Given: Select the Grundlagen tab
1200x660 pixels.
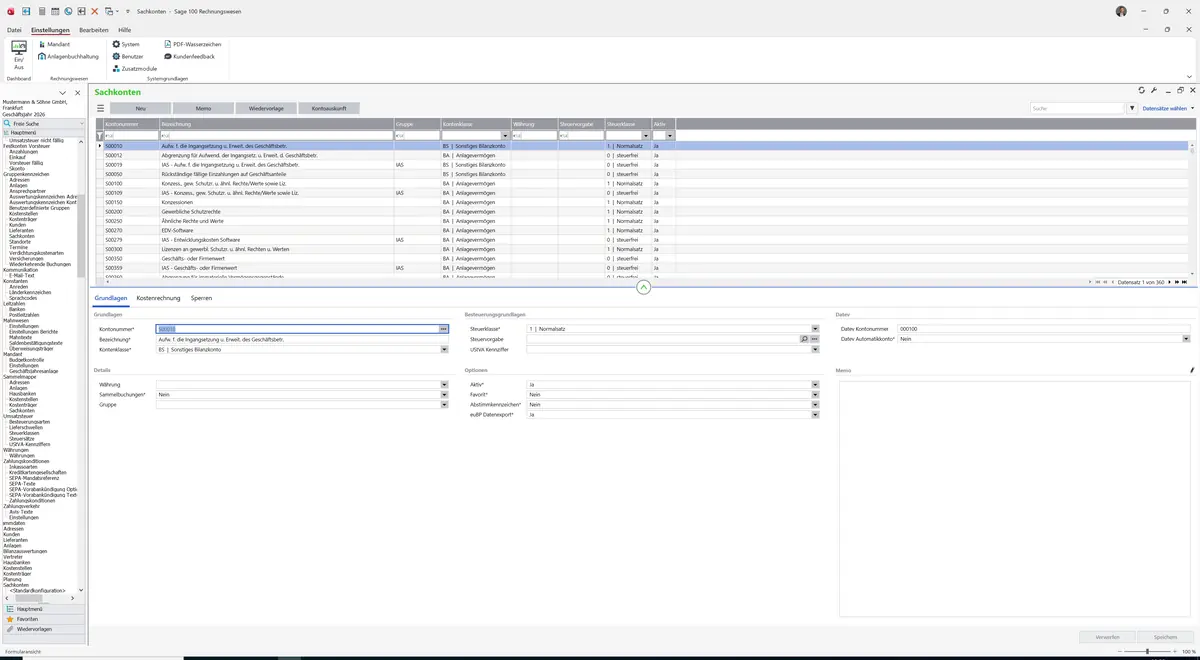Looking at the screenshot, I should coord(111,298).
